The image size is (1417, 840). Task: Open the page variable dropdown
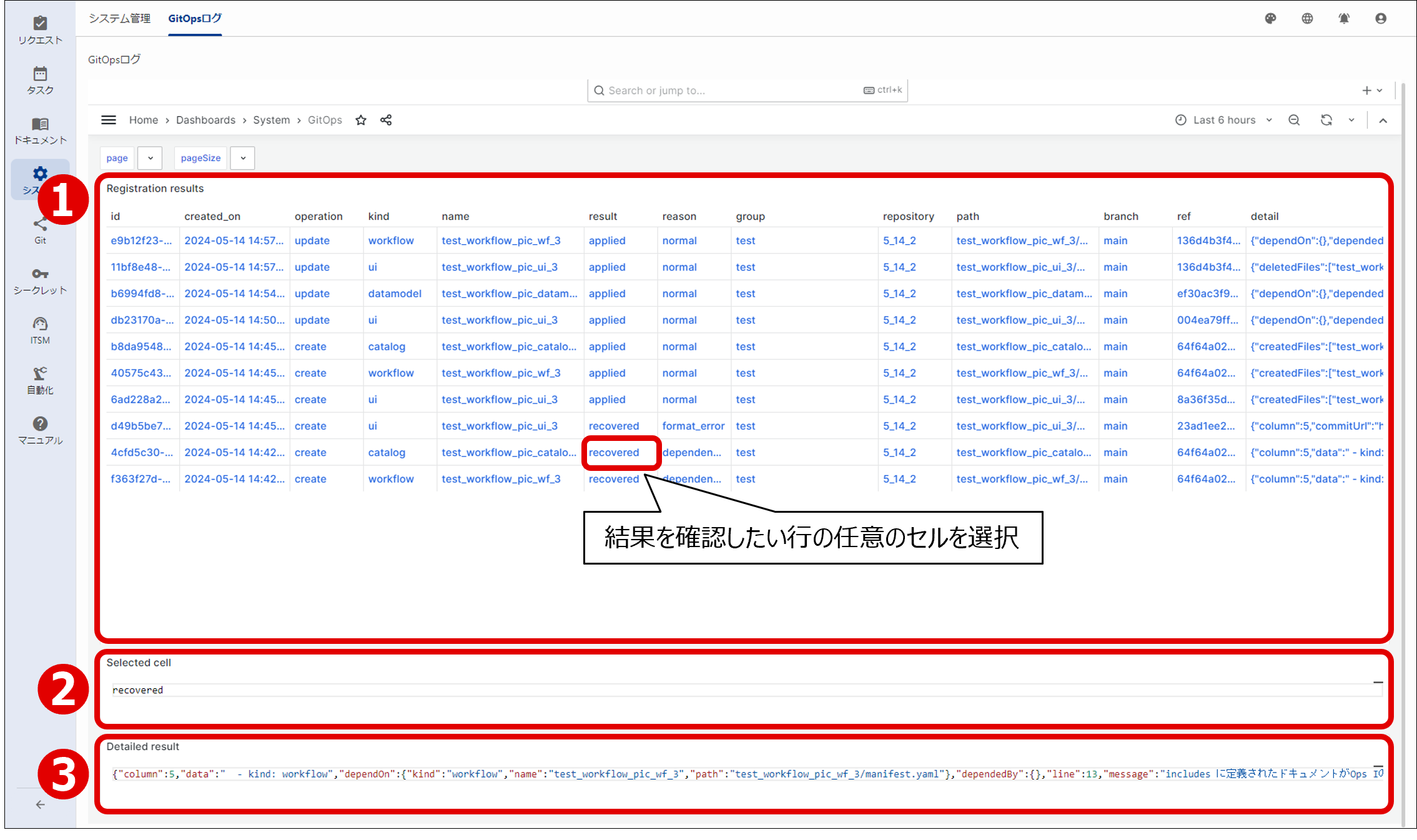click(149, 157)
